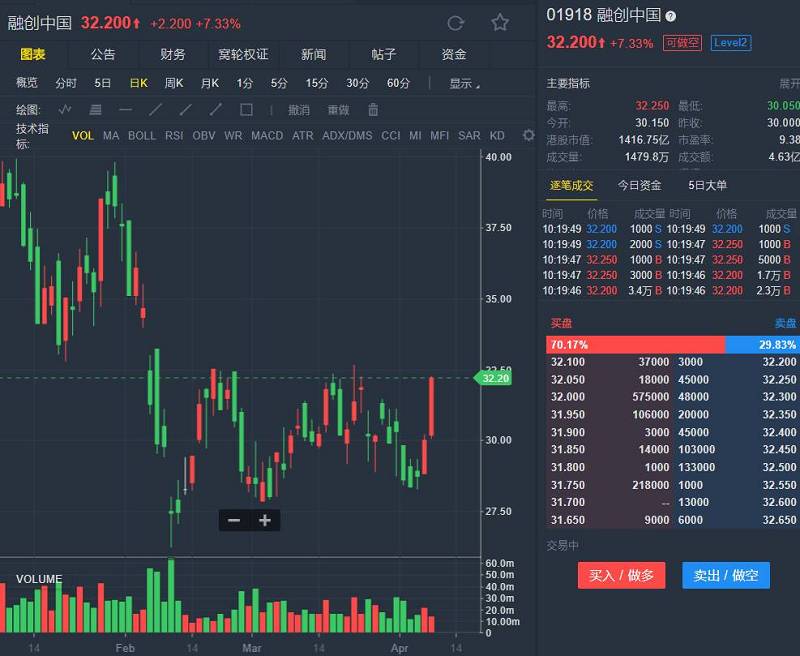The width and height of the screenshot is (800, 656).
Task: Toggle the VOL indicator
Action: (x=83, y=136)
